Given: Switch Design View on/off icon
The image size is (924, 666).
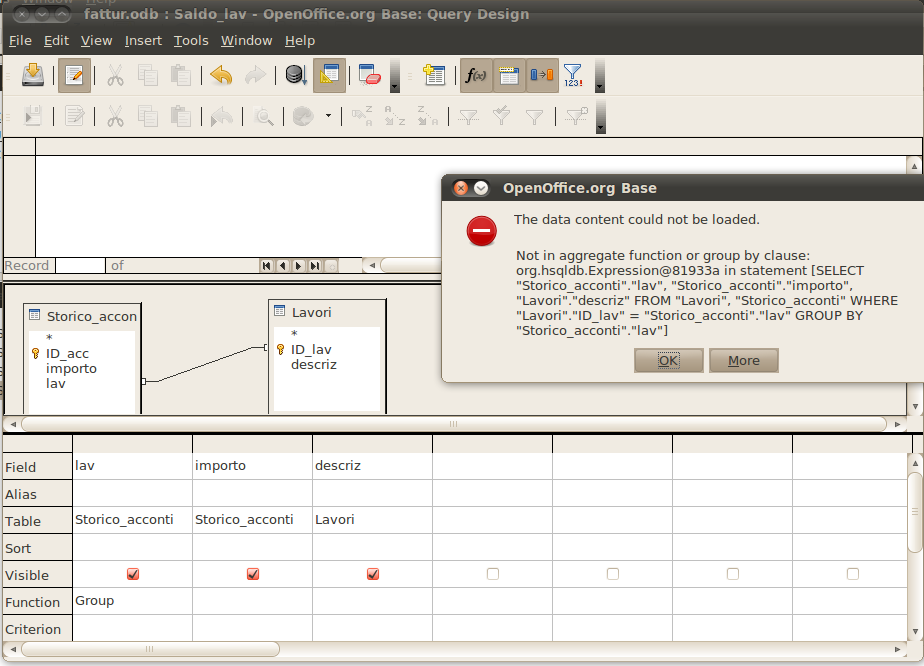Looking at the screenshot, I should 329,75.
